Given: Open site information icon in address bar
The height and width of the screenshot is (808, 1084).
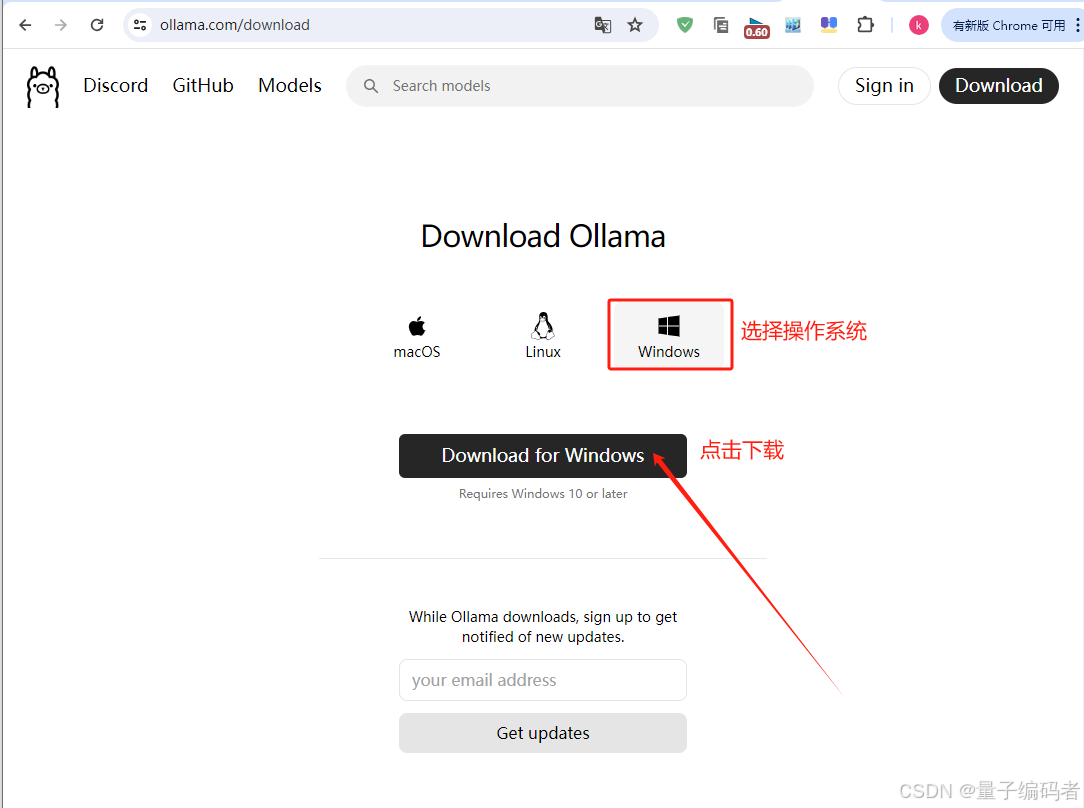Looking at the screenshot, I should (140, 26).
